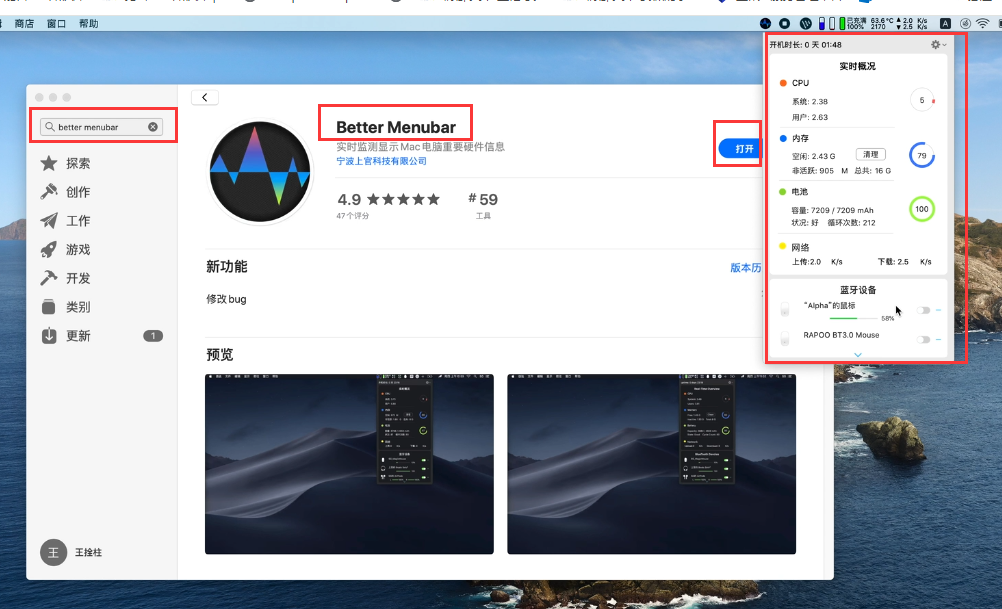This screenshot has height=609, width=1002.
Task: Open the 商店 menu
Action: tap(24, 24)
